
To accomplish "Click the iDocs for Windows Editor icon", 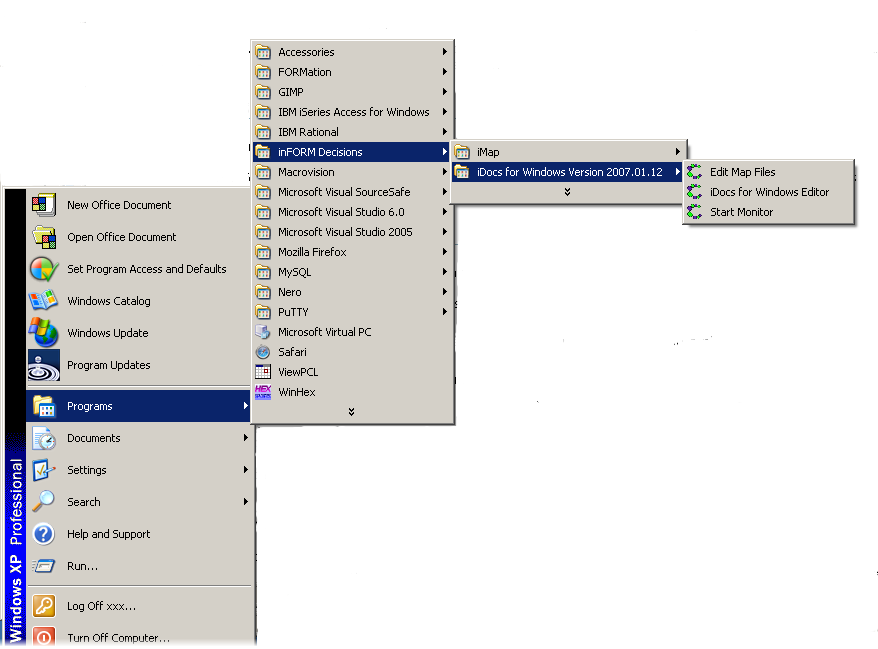I will [695, 192].
